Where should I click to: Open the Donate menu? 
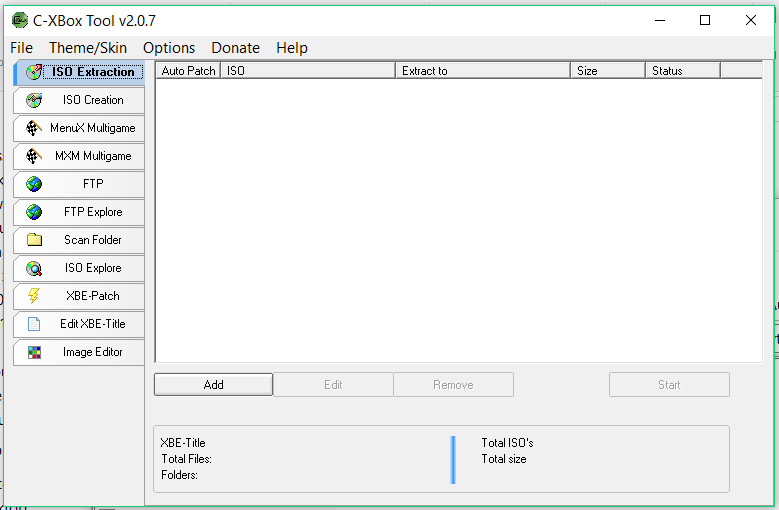point(235,48)
